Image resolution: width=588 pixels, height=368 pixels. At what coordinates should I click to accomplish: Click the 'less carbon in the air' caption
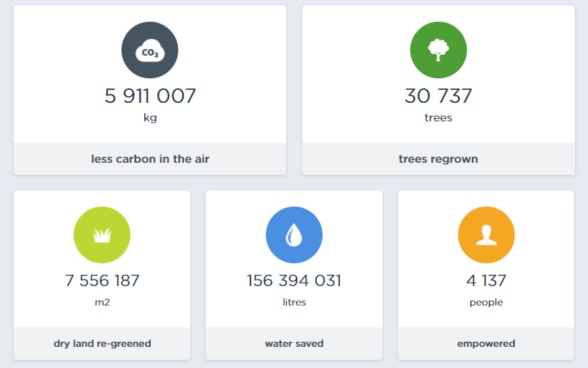(x=150, y=159)
